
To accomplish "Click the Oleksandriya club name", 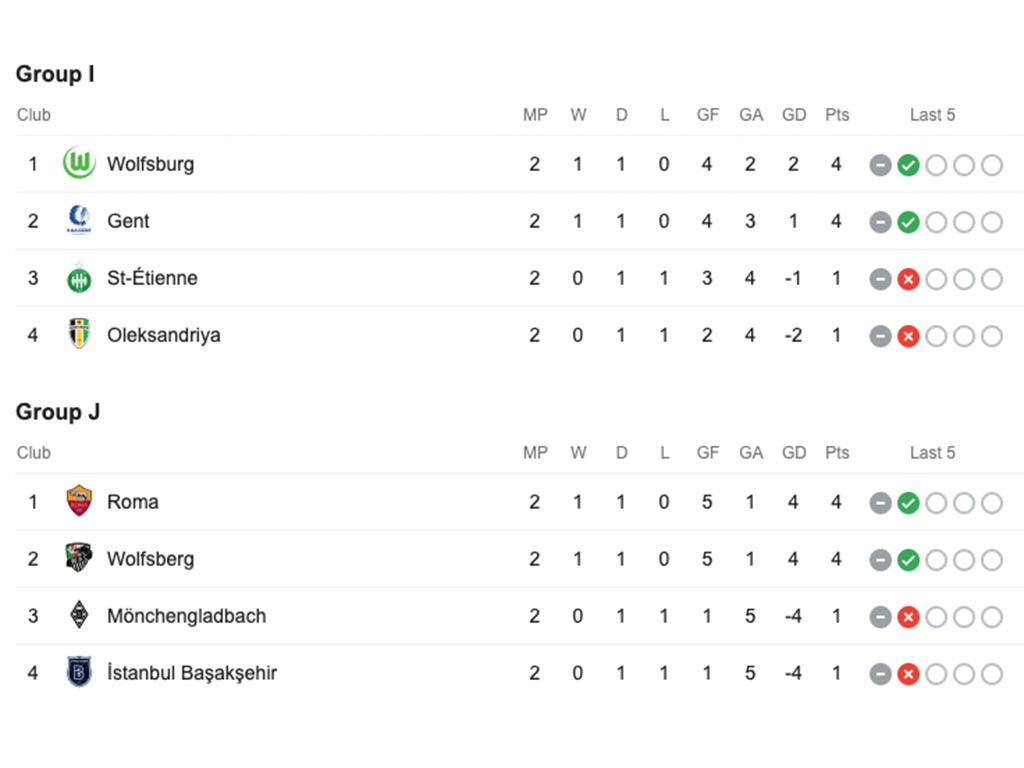I will [x=164, y=335].
